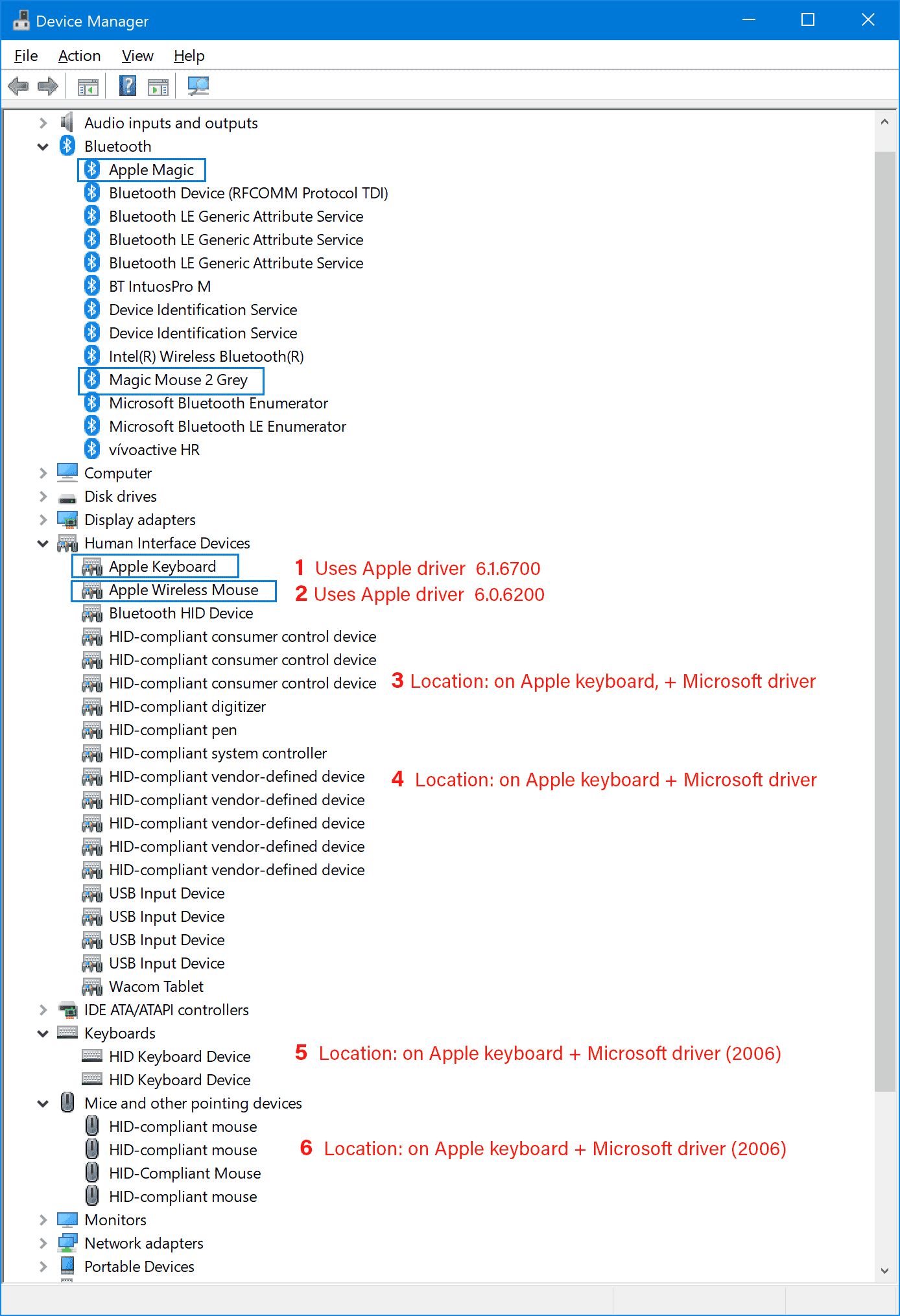Click the Human Interface Devices category icon

coord(67,543)
